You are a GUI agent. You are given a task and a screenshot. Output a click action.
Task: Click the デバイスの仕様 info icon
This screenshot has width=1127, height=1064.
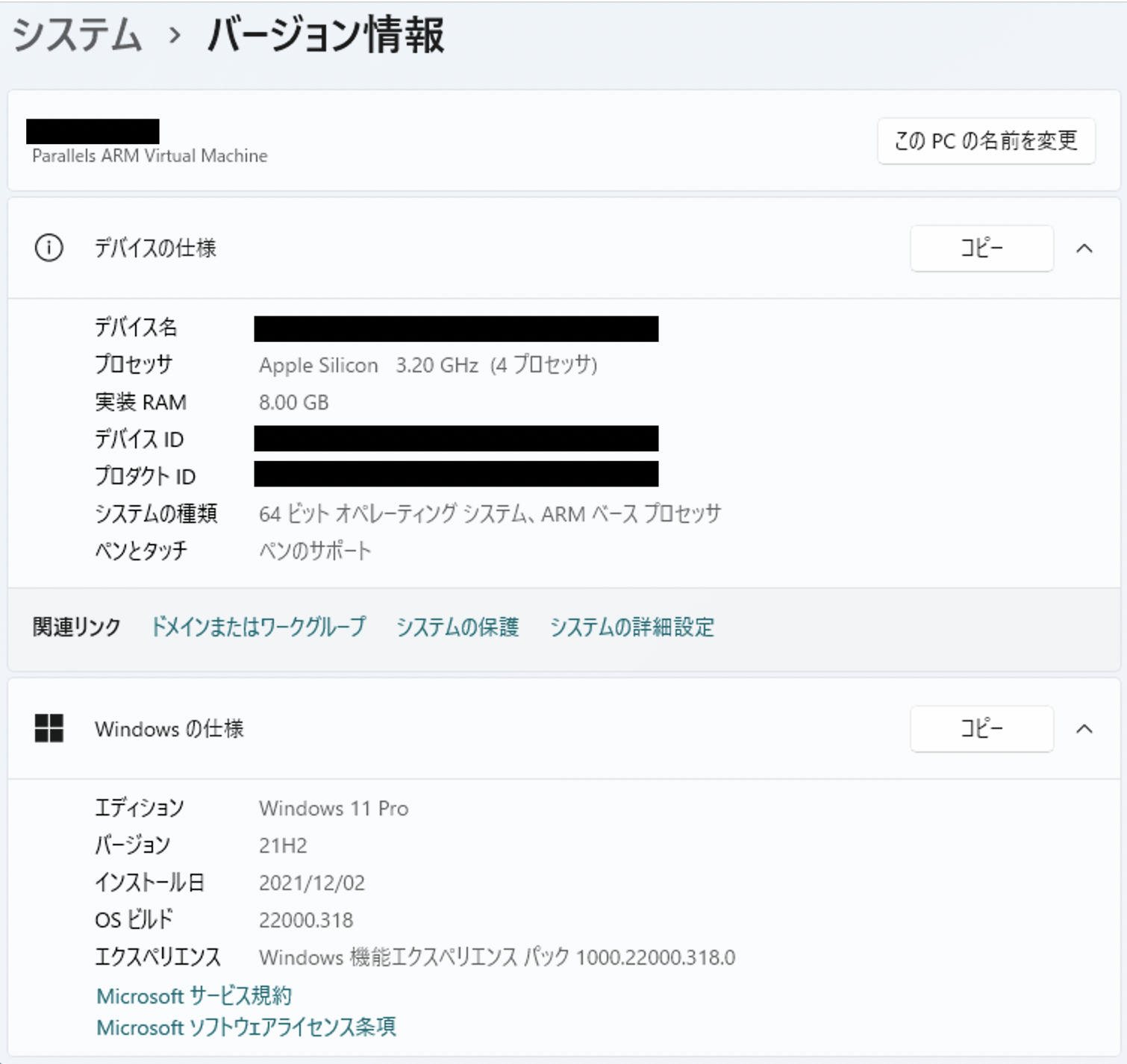[x=49, y=248]
